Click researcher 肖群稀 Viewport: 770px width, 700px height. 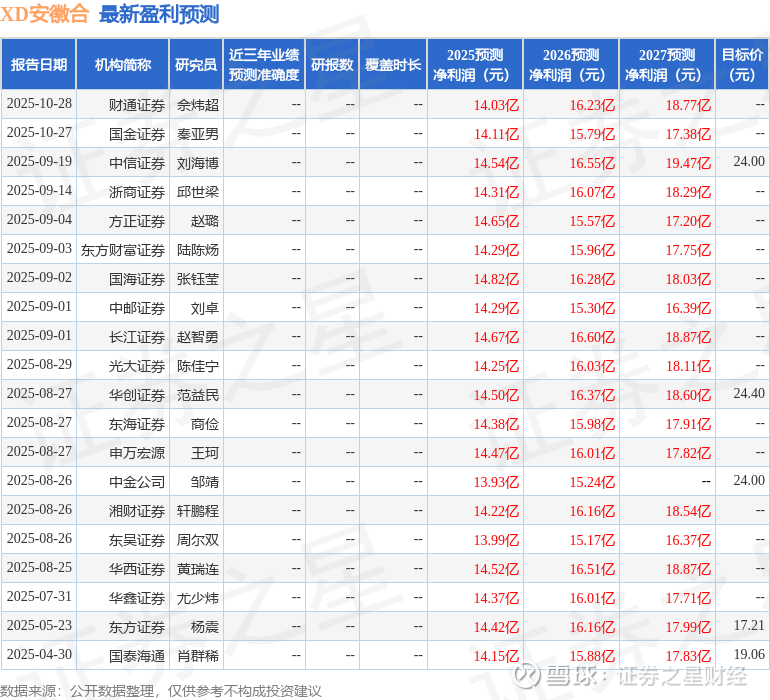click(x=198, y=655)
